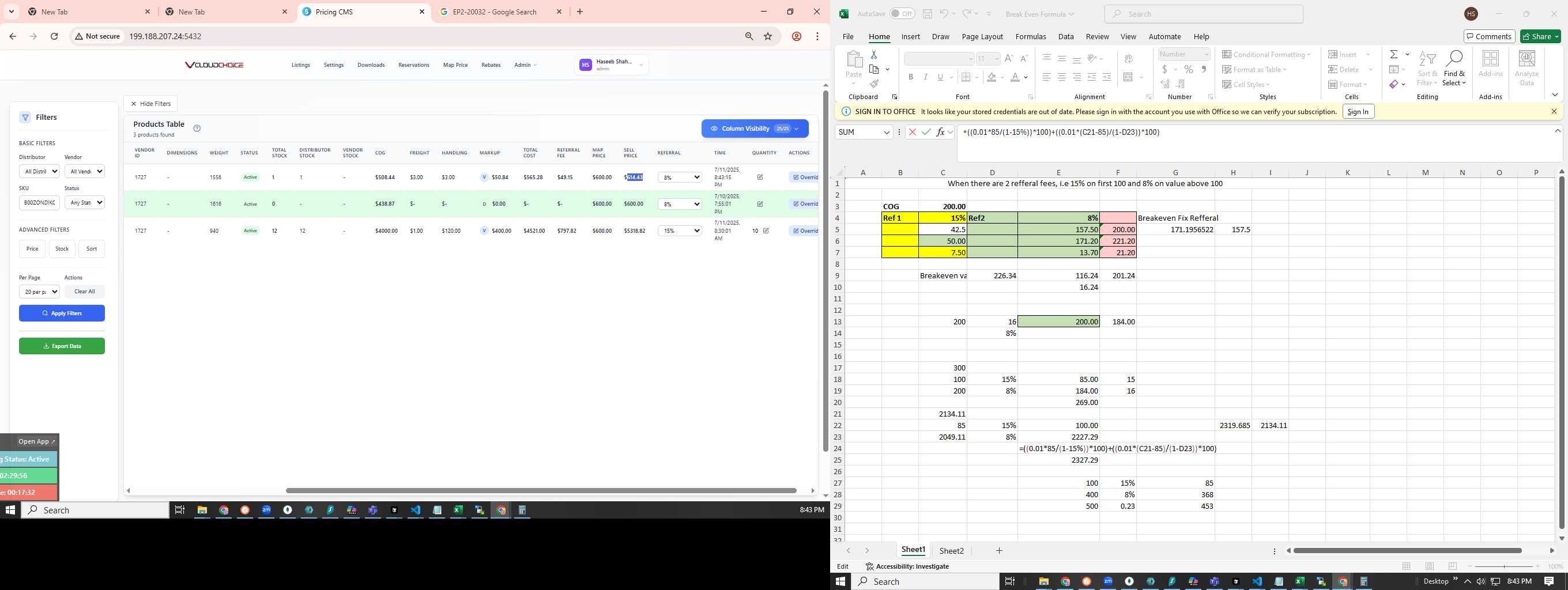Click the Font Color A in Excel
1568x590 pixels.
click(x=1015, y=77)
